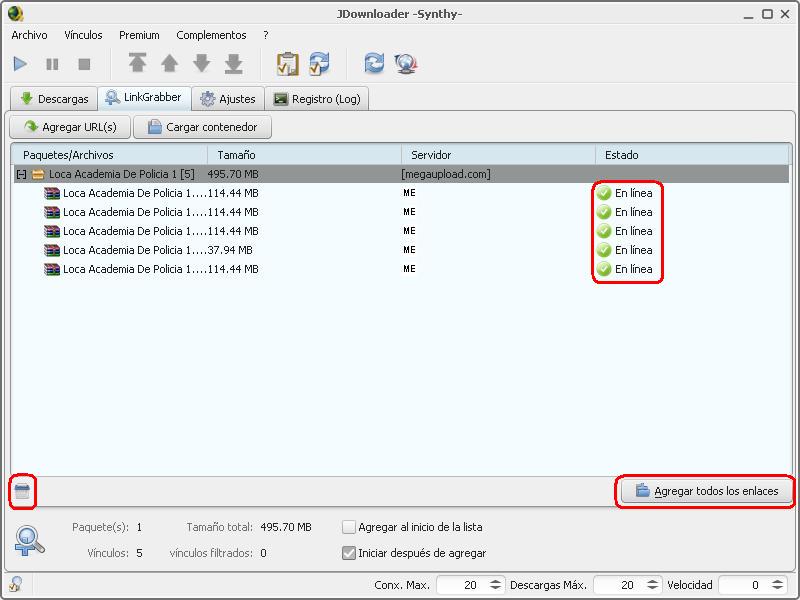Click [megaupload.com] server cell
The image size is (800, 600).
click(x=445, y=174)
